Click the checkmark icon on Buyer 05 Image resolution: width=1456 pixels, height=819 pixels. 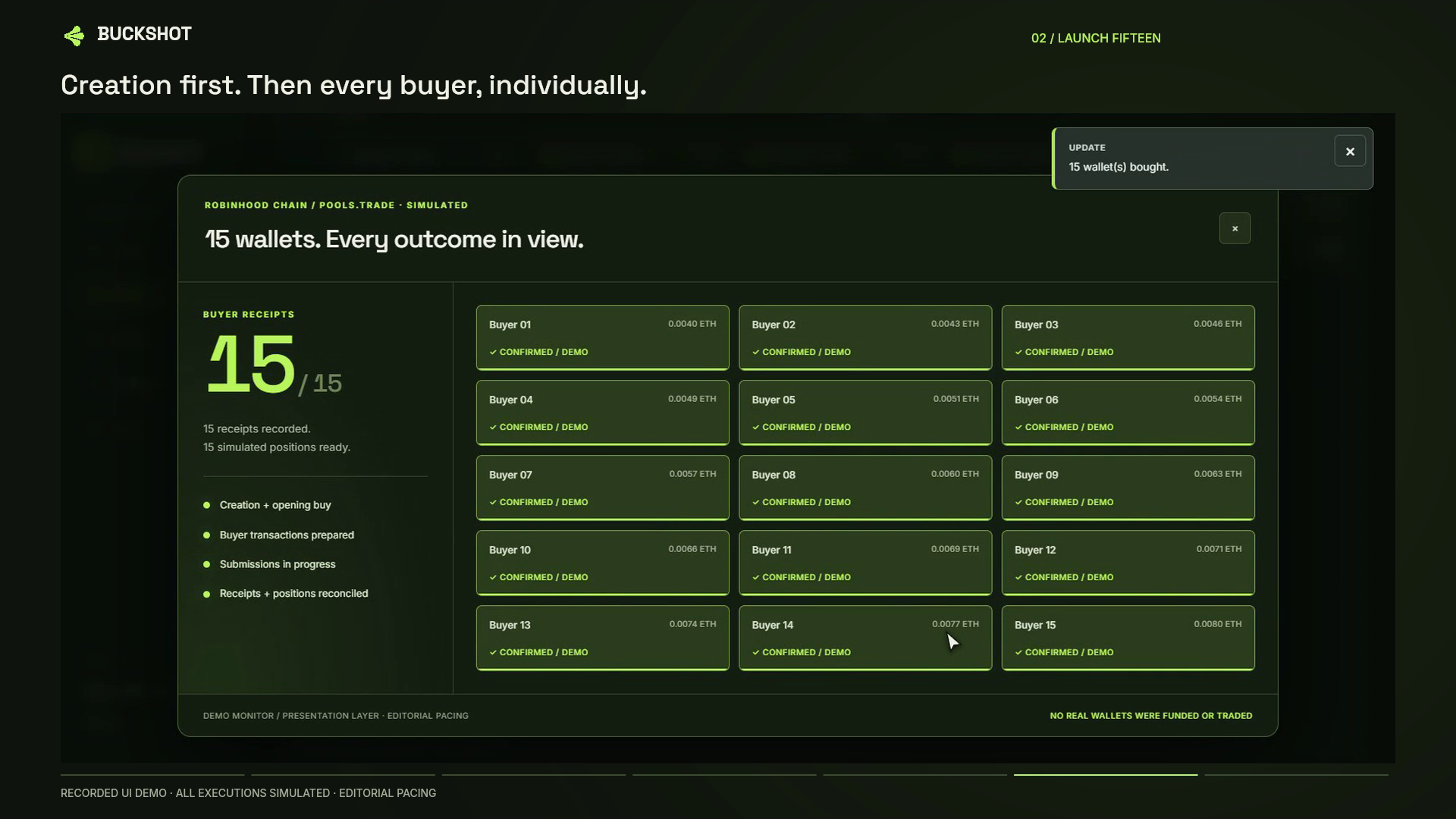[x=756, y=427]
